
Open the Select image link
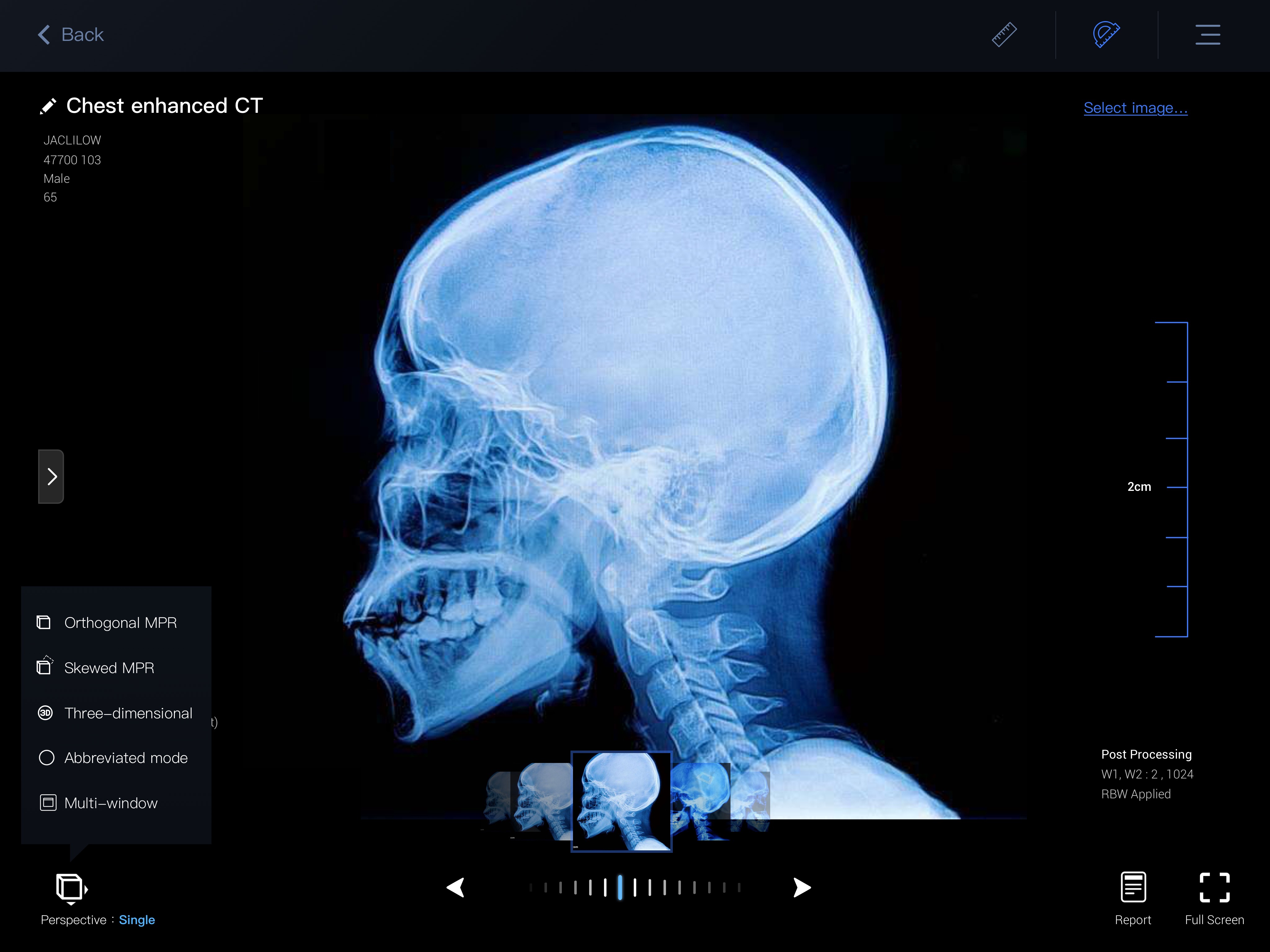click(1135, 108)
